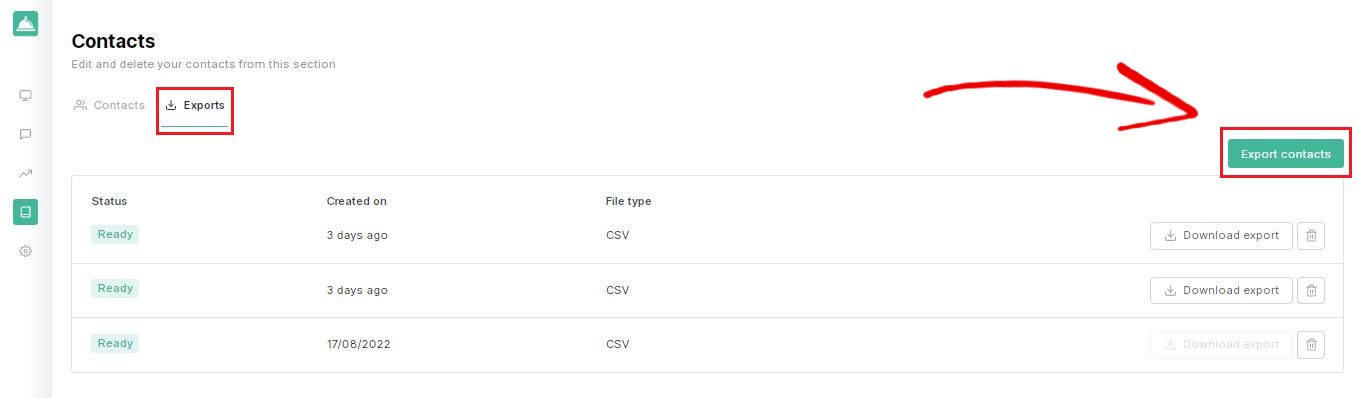Click the Ready badge in last row
1358x398 pixels.
tap(115, 343)
